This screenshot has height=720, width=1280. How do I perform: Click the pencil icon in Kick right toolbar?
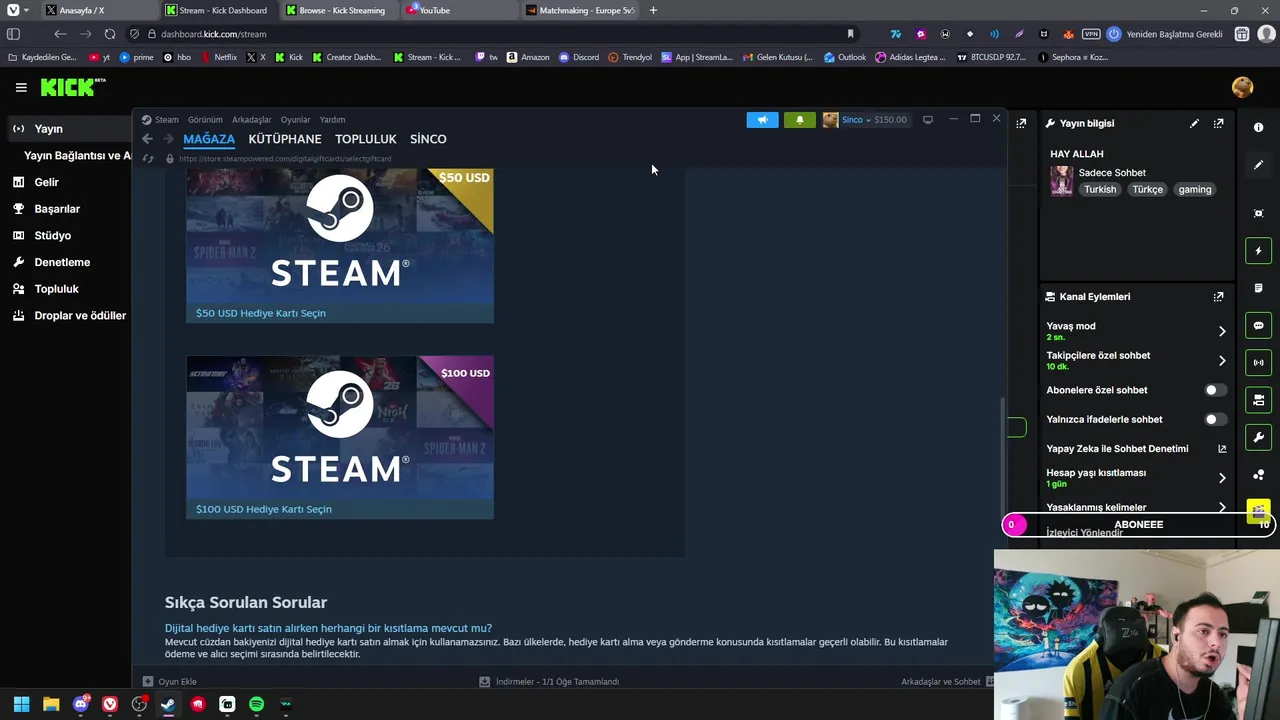(1258, 165)
